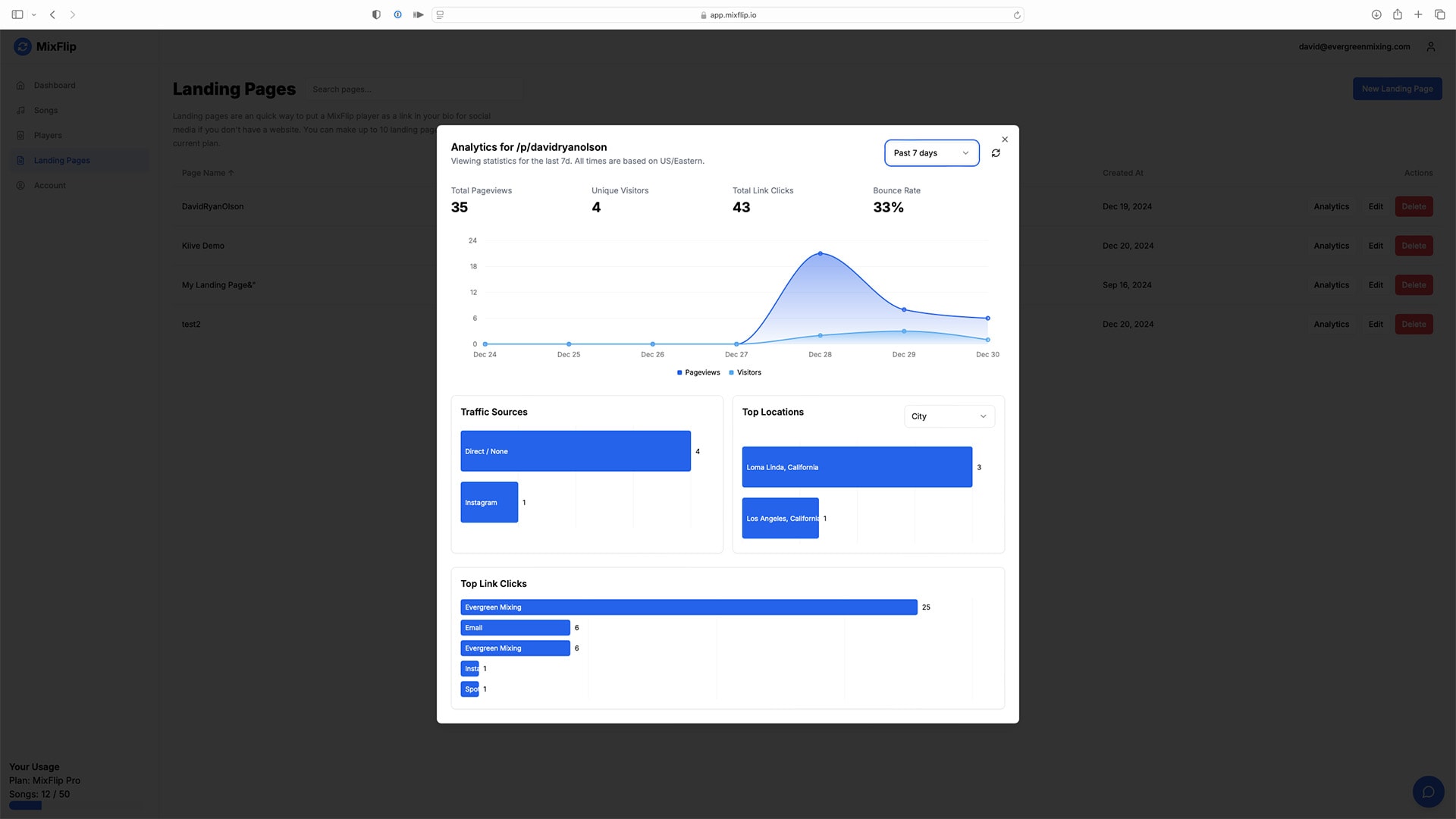Image resolution: width=1456 pixels, height=819 pixels.
Task: Click the Direct / None traffic bar
Action: point(576,451)
